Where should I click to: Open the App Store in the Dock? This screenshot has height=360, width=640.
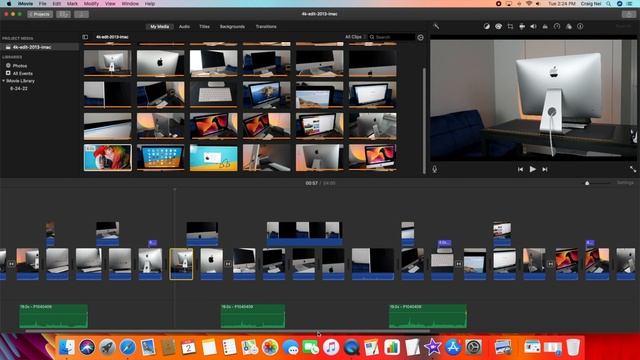click(x=453, y=347)
